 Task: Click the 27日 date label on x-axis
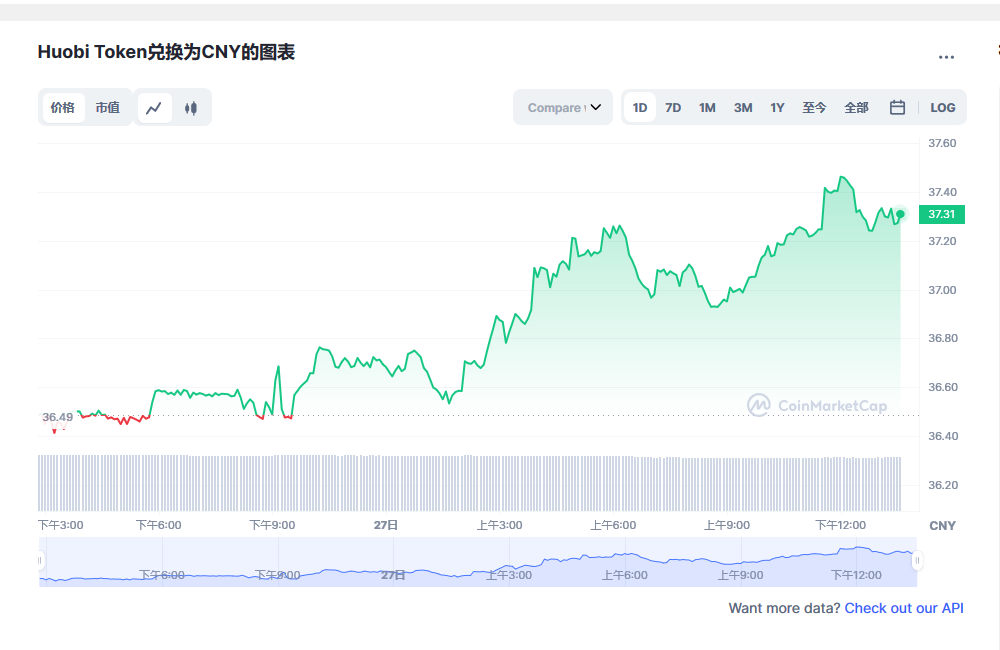[x=386, y=525]
